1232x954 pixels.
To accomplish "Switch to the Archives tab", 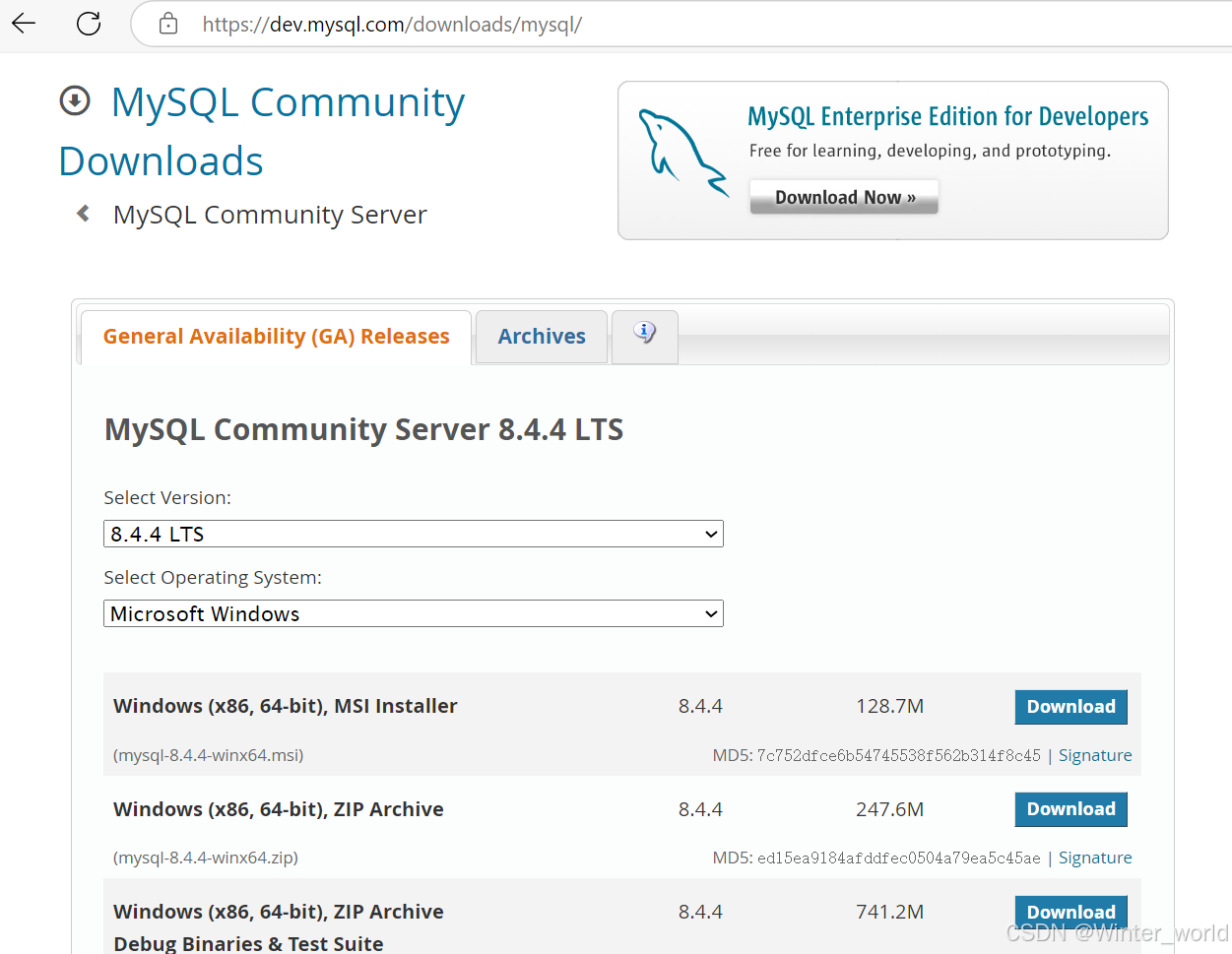I will click(542, 337).
